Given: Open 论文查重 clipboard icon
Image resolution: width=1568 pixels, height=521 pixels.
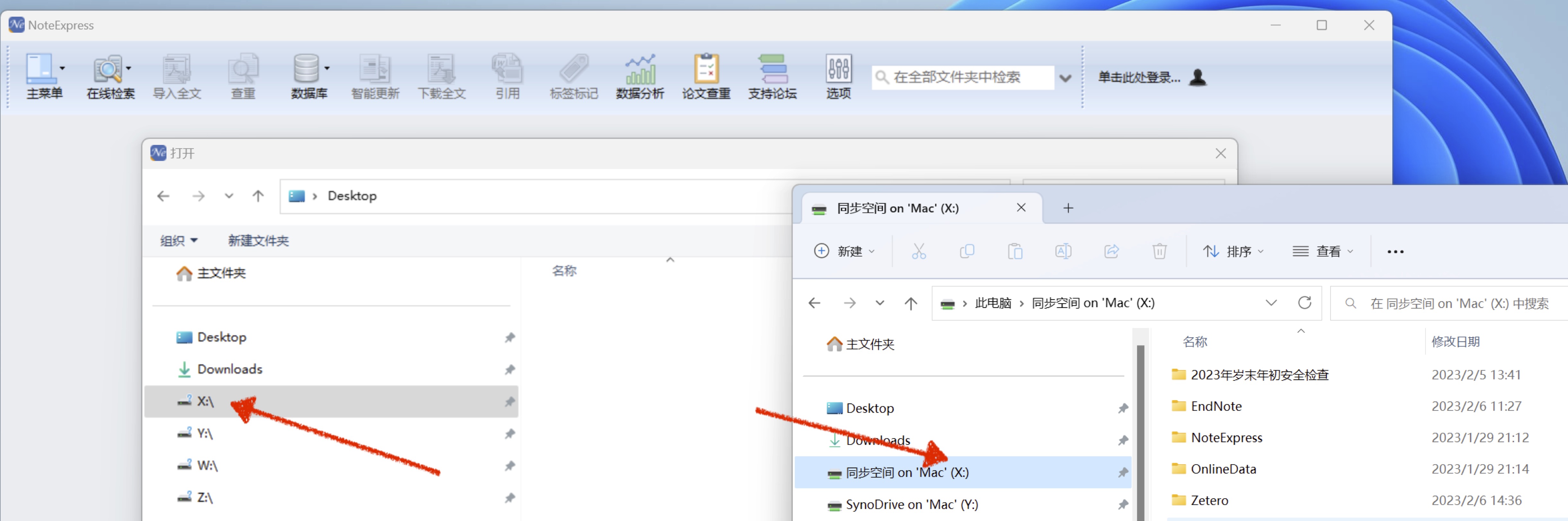Looking at the screenshot, I should [x=706, y=69].
